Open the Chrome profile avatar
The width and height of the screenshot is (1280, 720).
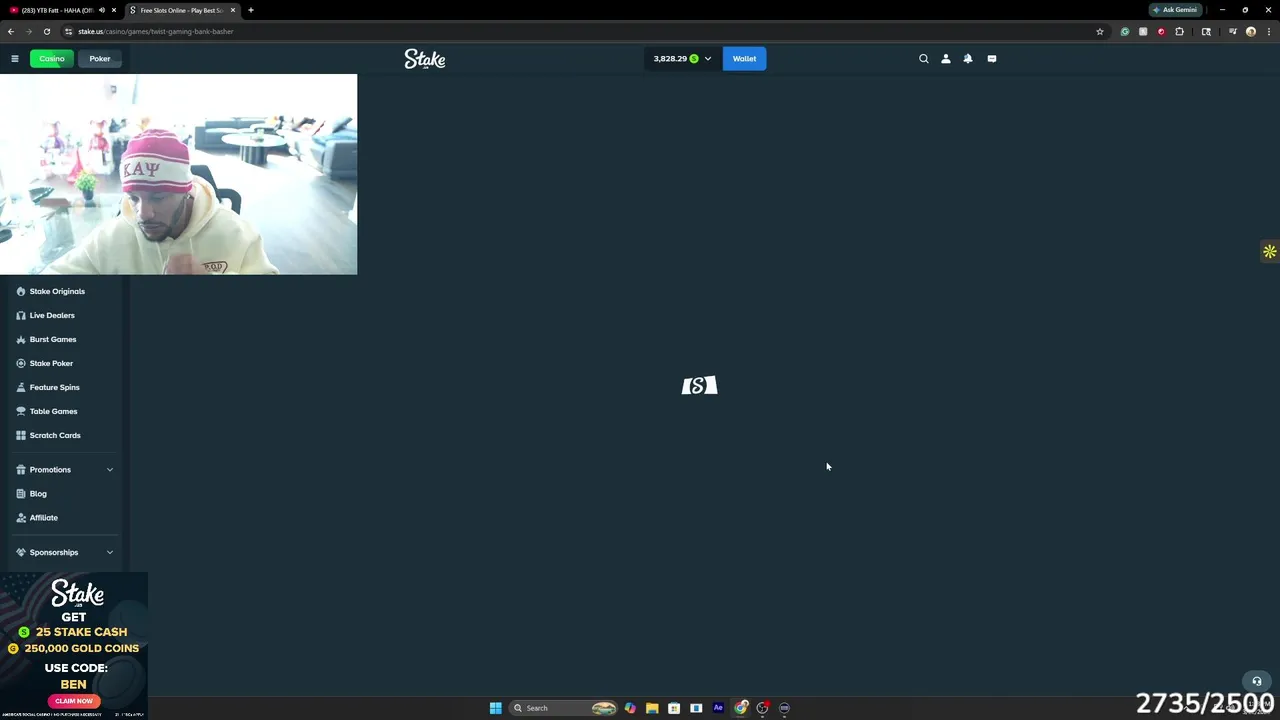[1251, 31]
